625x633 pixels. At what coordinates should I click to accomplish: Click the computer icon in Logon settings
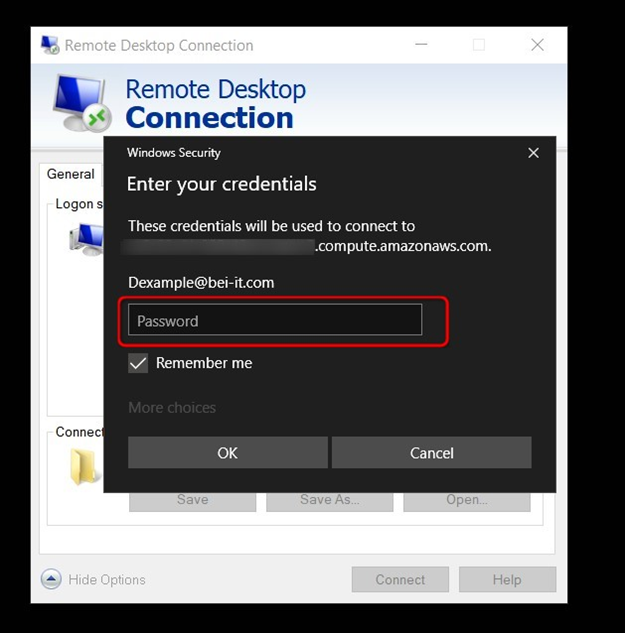[86, 239]
